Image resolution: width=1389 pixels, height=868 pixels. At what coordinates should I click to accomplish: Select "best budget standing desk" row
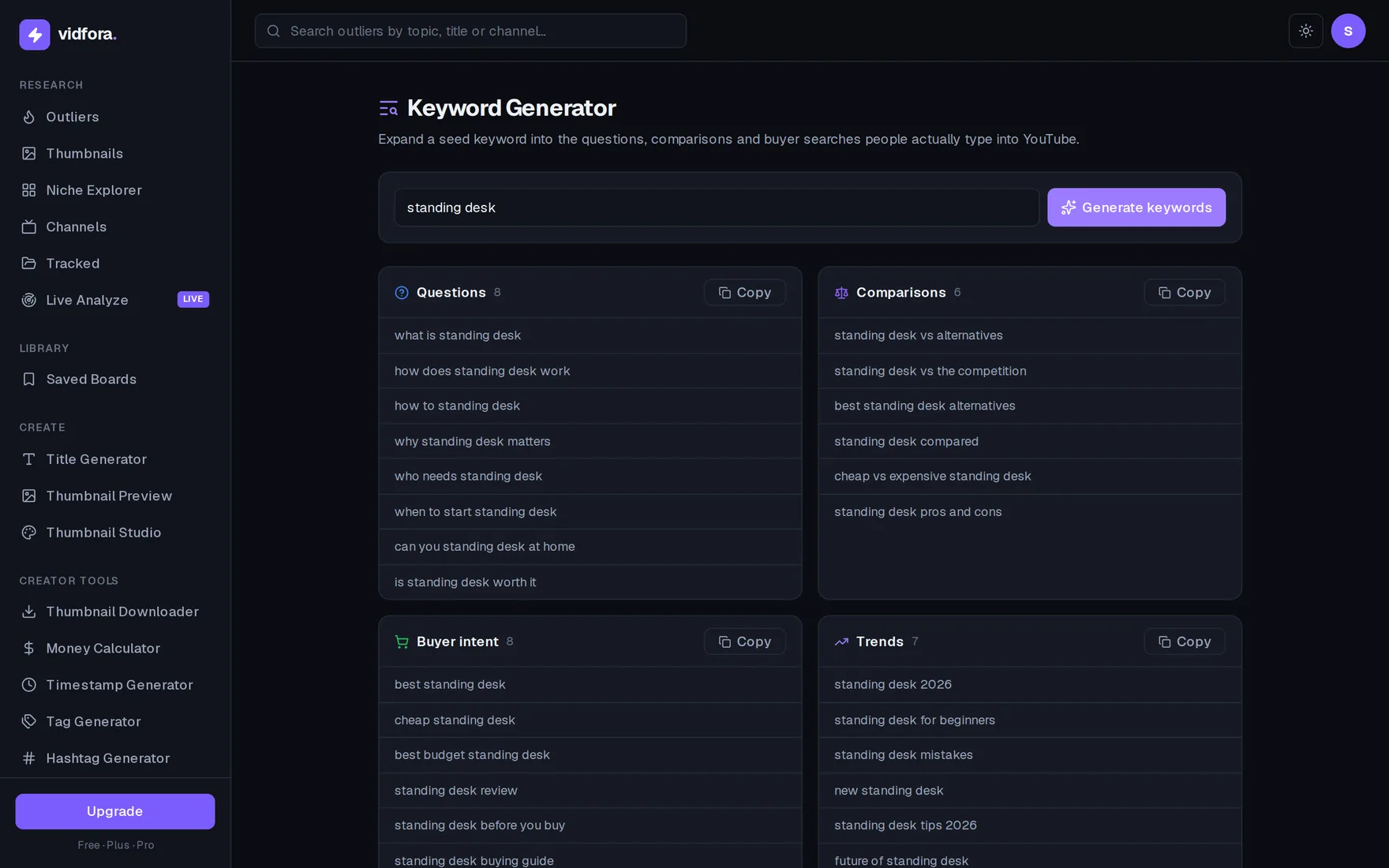coord(590,755)
